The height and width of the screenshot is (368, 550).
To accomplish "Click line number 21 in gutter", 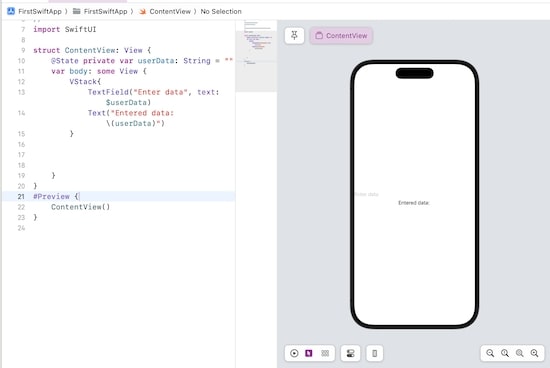I will (21, 196).
